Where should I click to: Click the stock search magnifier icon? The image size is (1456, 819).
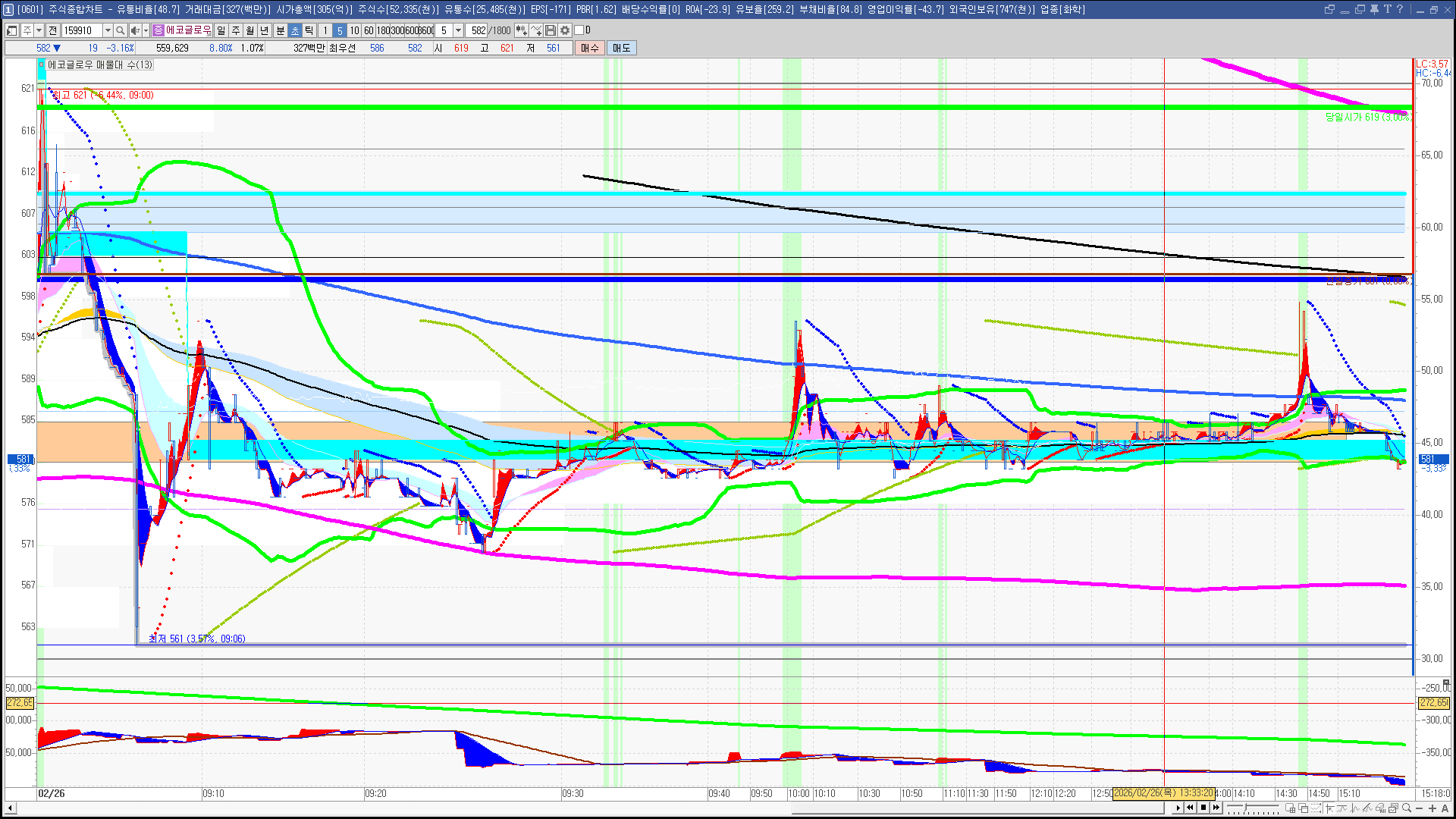coord(120,30)
